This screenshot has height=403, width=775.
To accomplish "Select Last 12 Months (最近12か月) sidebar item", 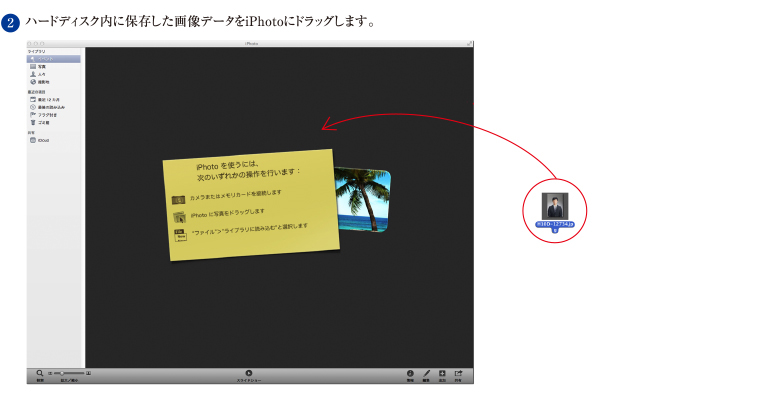I will (53, 99).
